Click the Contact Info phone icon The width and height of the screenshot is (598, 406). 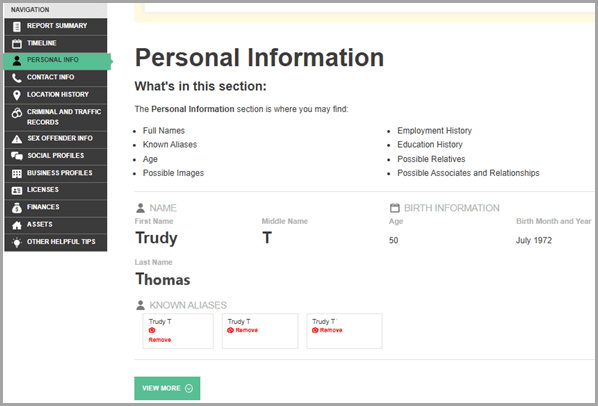pos(17,78)
